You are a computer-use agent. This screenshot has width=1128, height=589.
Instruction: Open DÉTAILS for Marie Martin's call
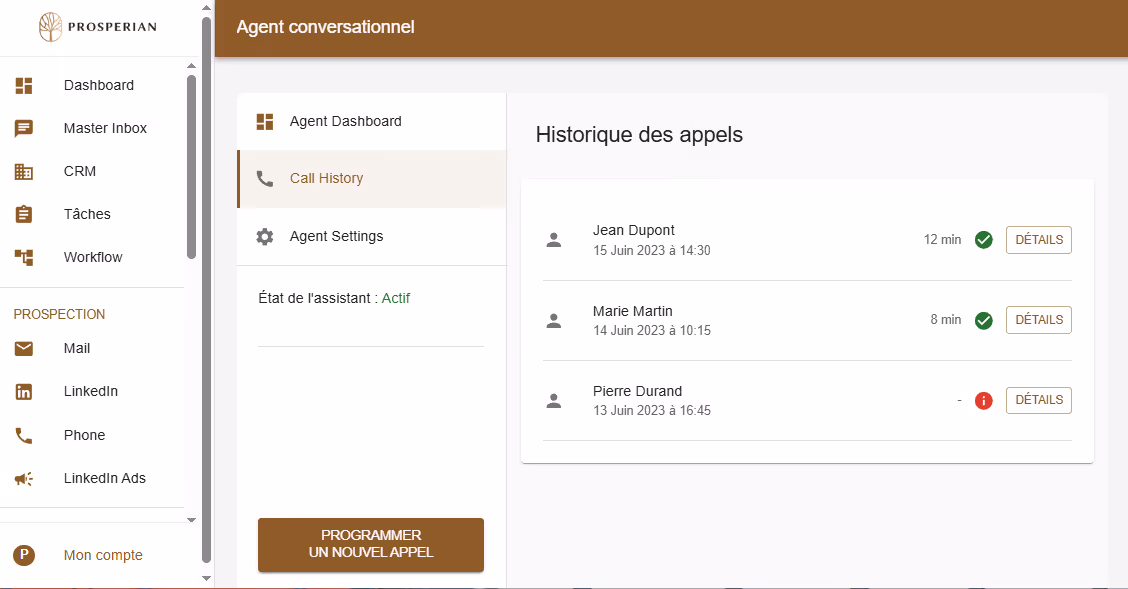[x=1038, y=319]
